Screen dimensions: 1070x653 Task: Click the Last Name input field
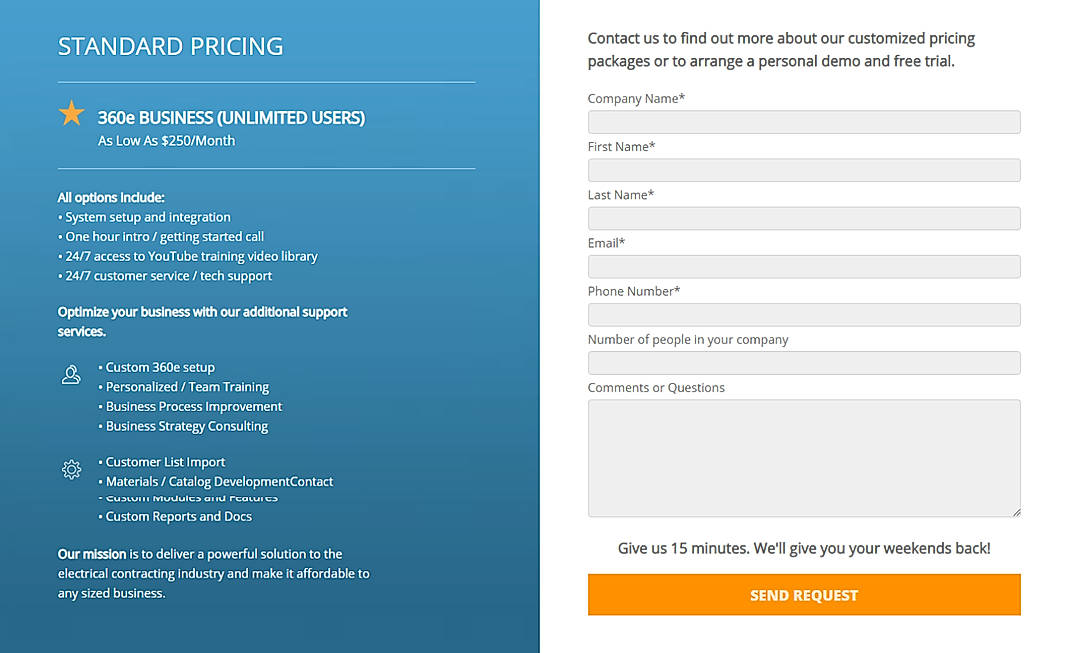tap(803, 217)
